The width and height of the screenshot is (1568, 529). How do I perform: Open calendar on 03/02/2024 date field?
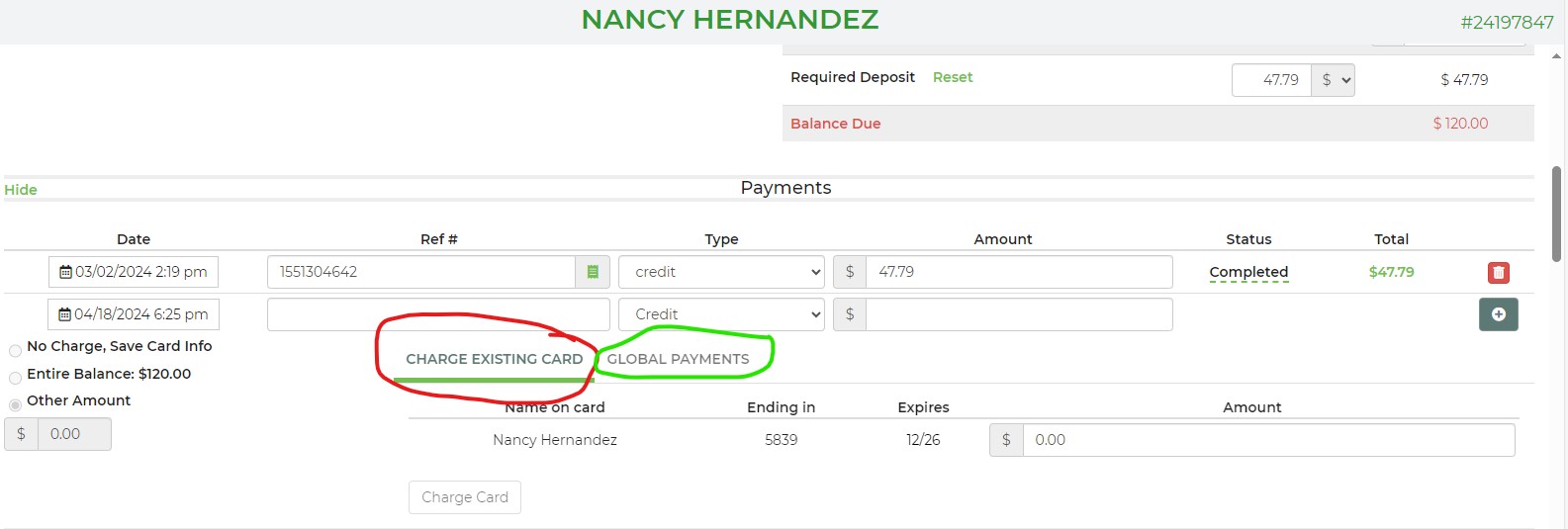66,272
